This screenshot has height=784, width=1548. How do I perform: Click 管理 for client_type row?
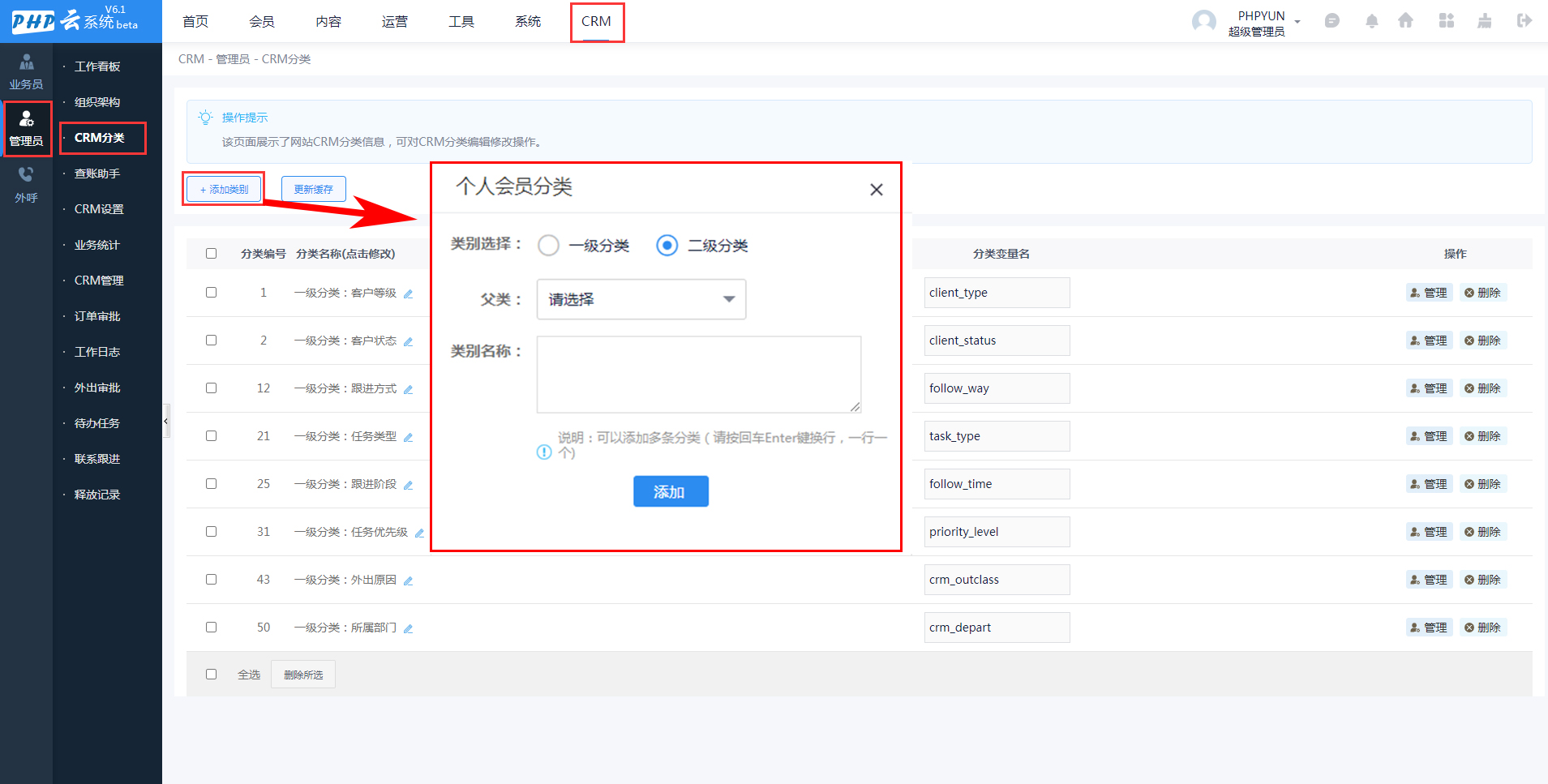point(1429,293)
